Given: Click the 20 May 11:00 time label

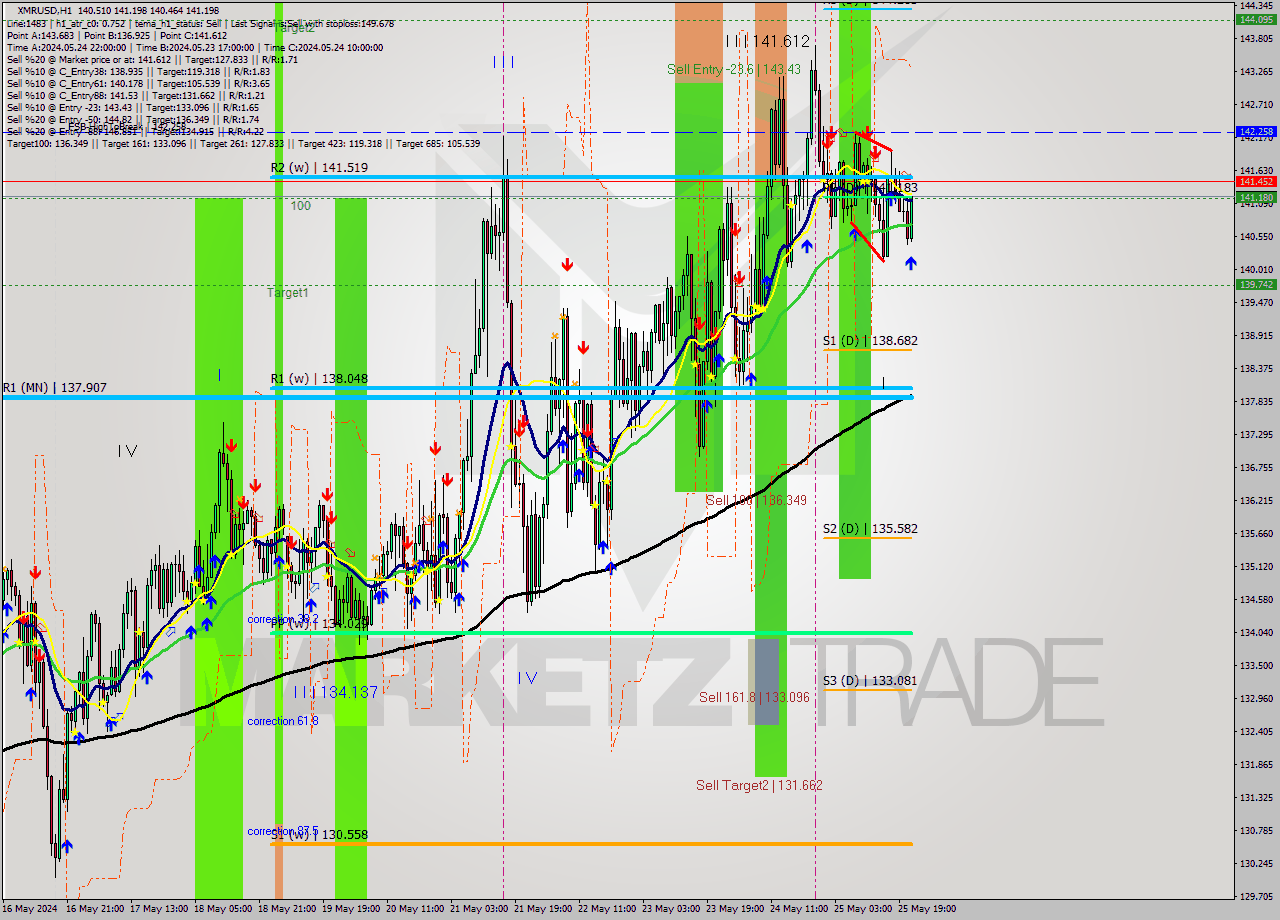Looking at the screenshot, I should pos(415,909).
